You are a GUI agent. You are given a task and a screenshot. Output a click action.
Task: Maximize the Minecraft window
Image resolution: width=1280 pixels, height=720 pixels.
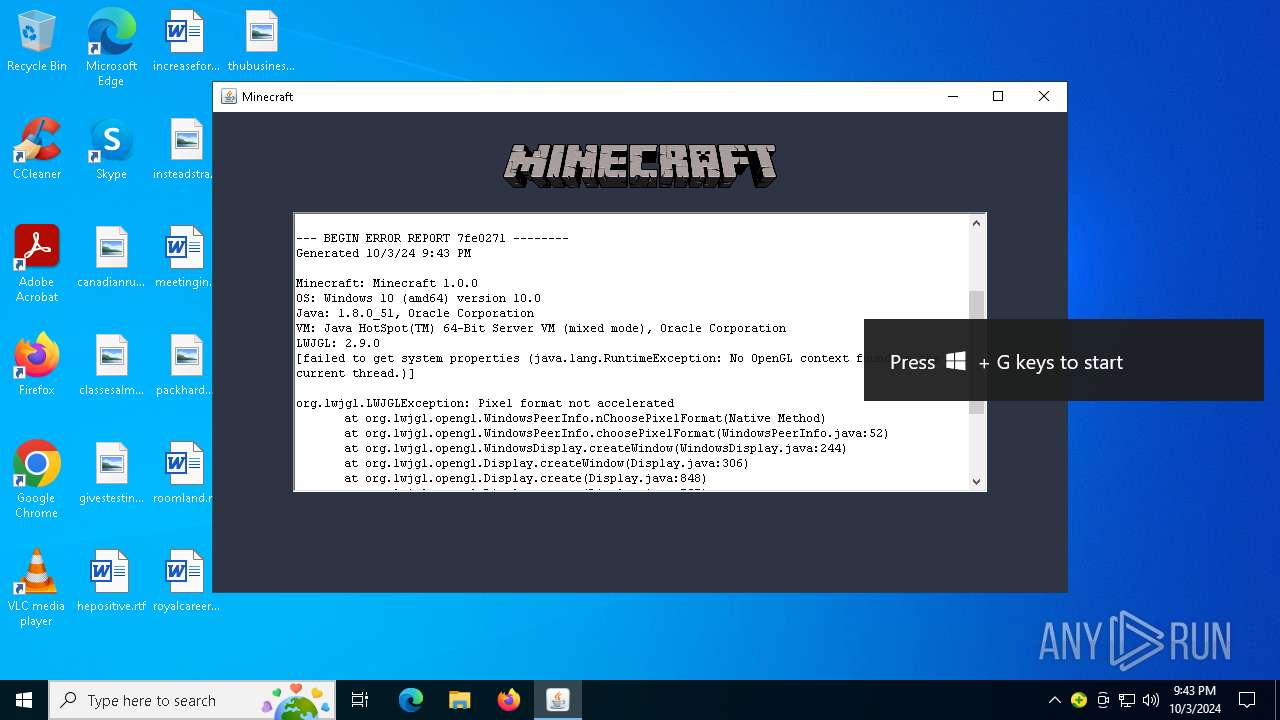998,96
